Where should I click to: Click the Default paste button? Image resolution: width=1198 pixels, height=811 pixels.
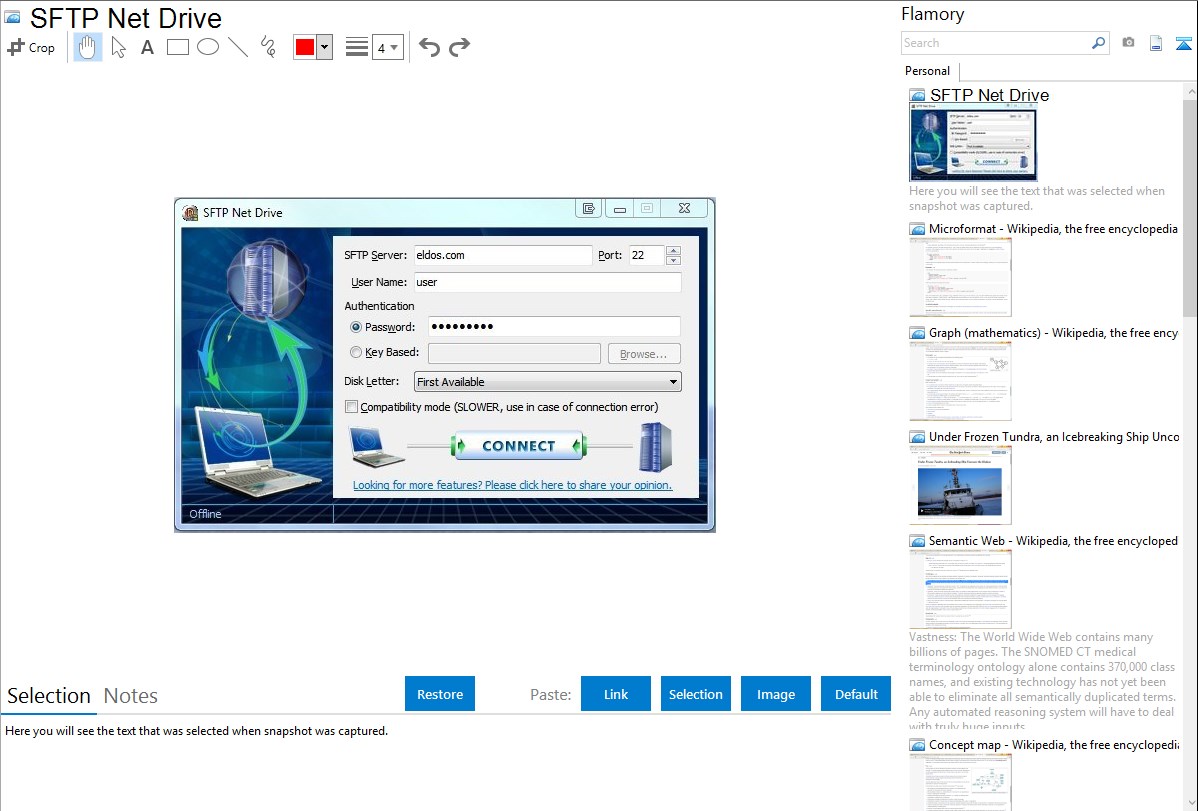point(856,694)
